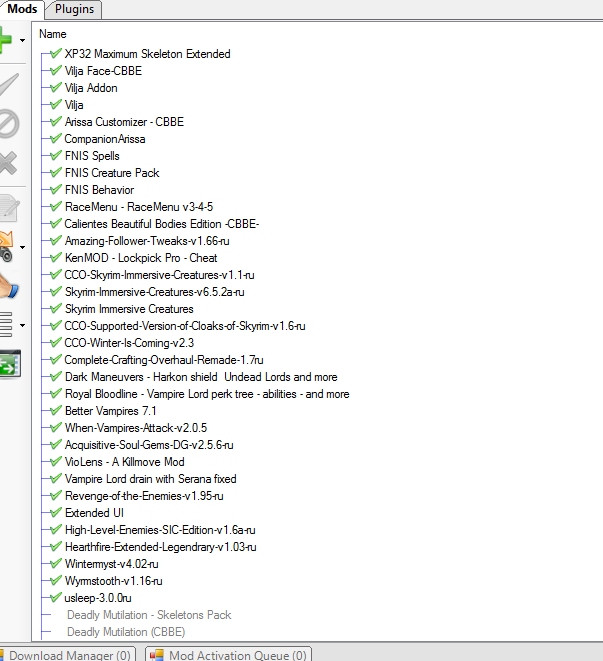Select FNIS Creature Pack mod name
Image resolution: width=603 pixels, height=661 pixels.
tap(112, 173)
